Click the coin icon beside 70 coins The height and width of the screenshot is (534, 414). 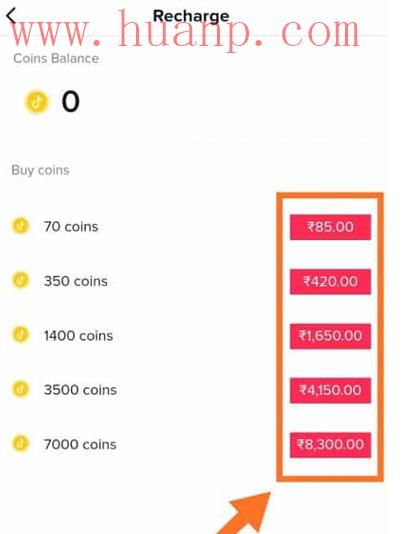coord(21,226)
